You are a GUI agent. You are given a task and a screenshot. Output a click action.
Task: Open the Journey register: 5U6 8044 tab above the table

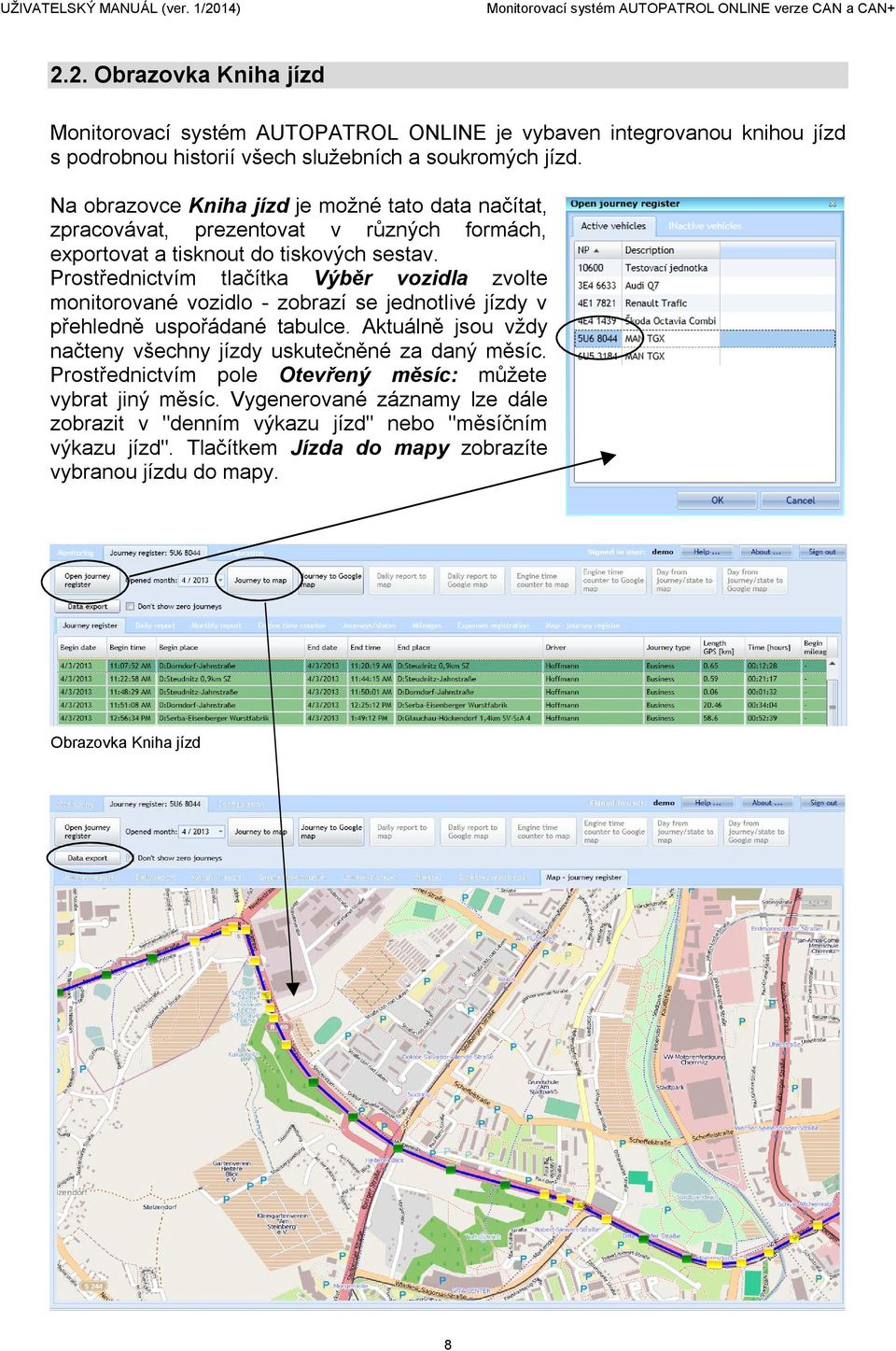tap(154, 553)
